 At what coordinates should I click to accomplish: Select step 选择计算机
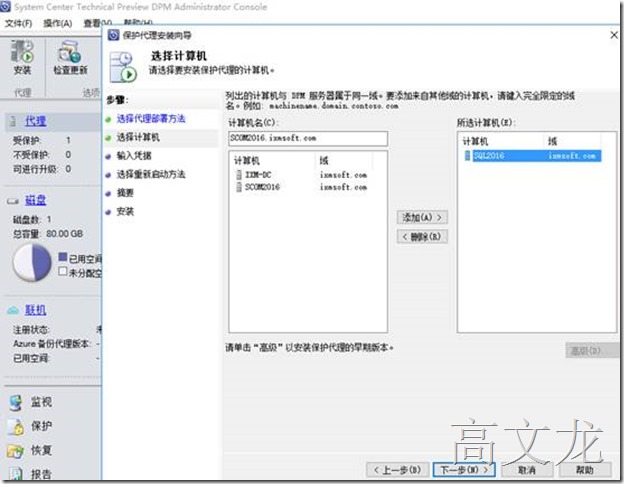point(138,137)
